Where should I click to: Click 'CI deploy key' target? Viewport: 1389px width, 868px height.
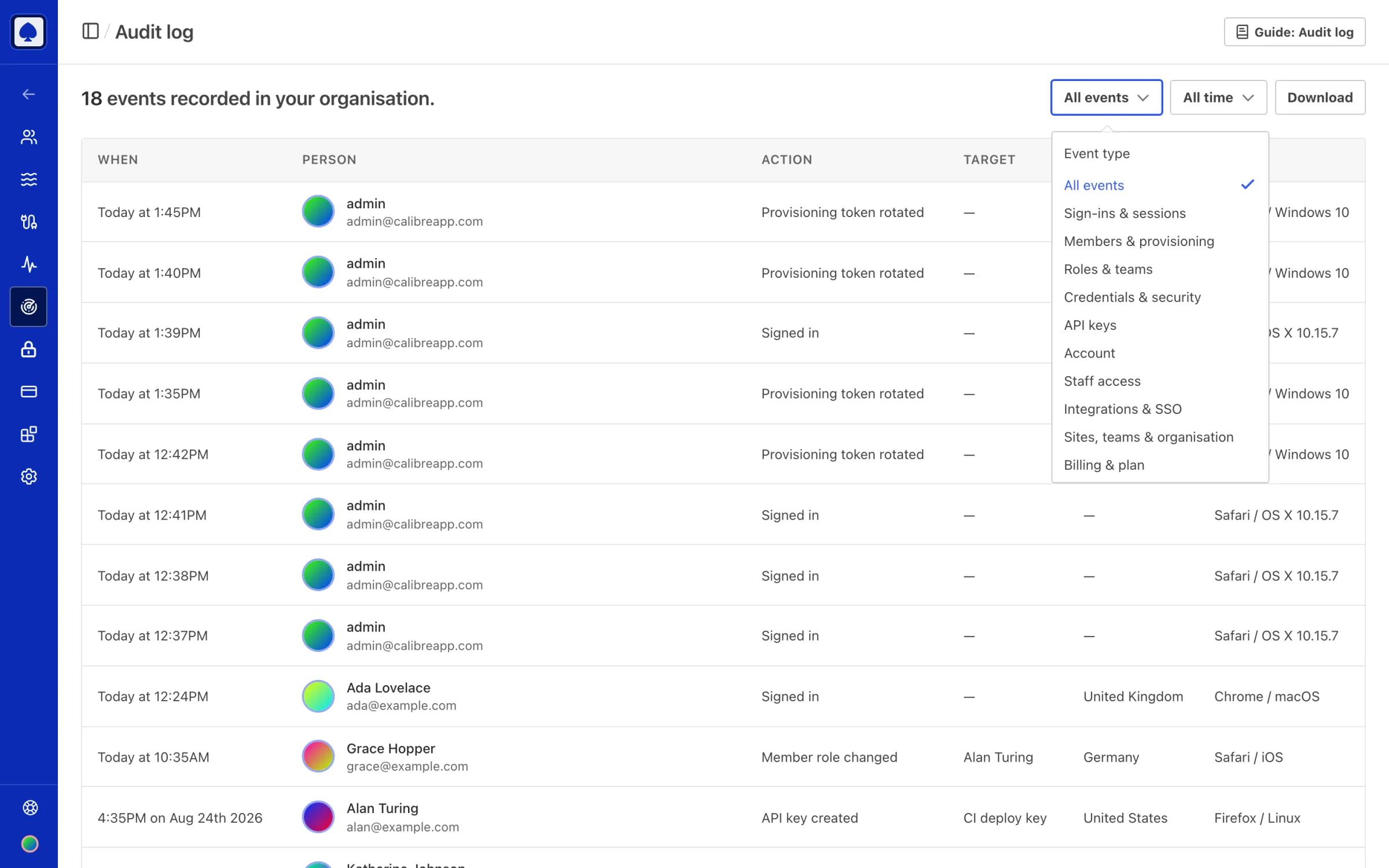(1005, 818)
